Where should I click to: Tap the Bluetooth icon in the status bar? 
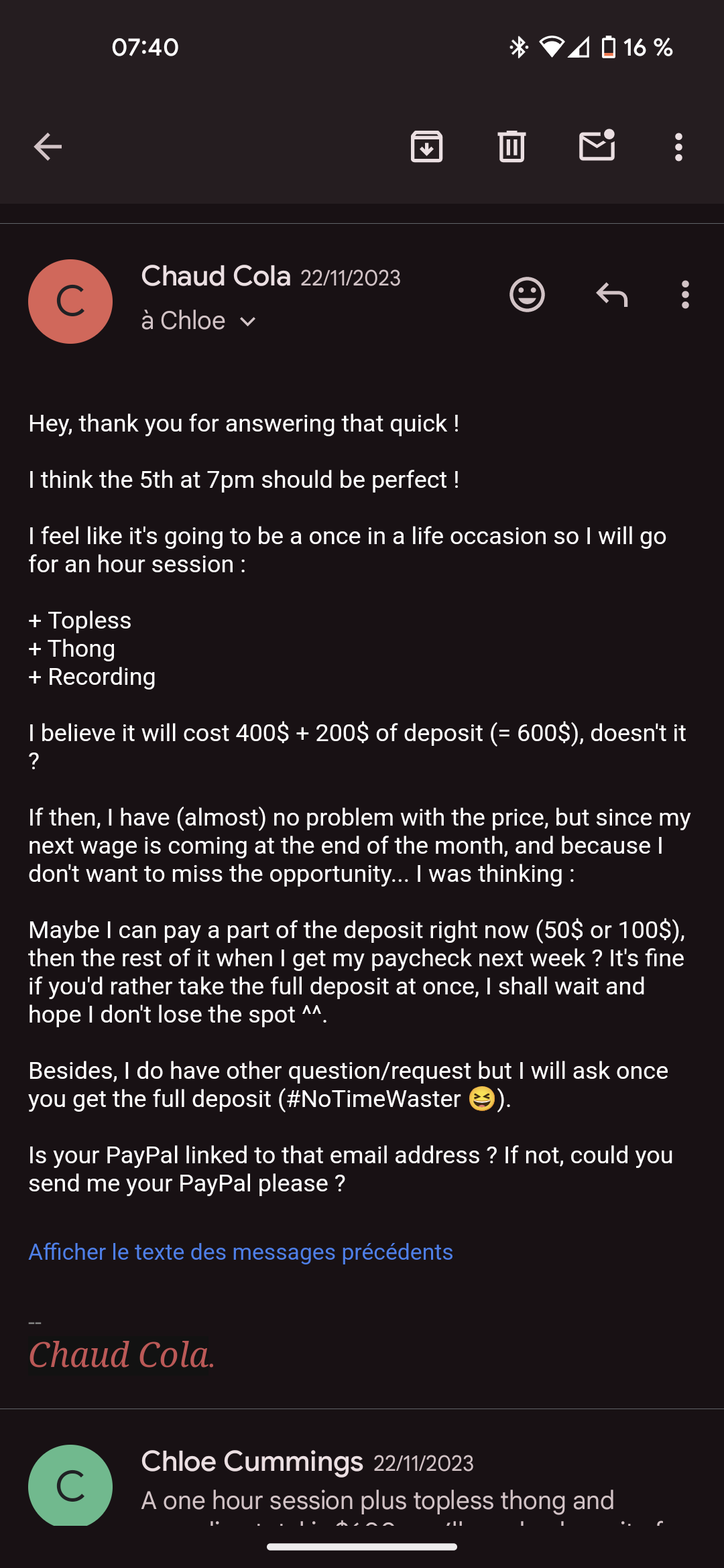tap(518, 47)
